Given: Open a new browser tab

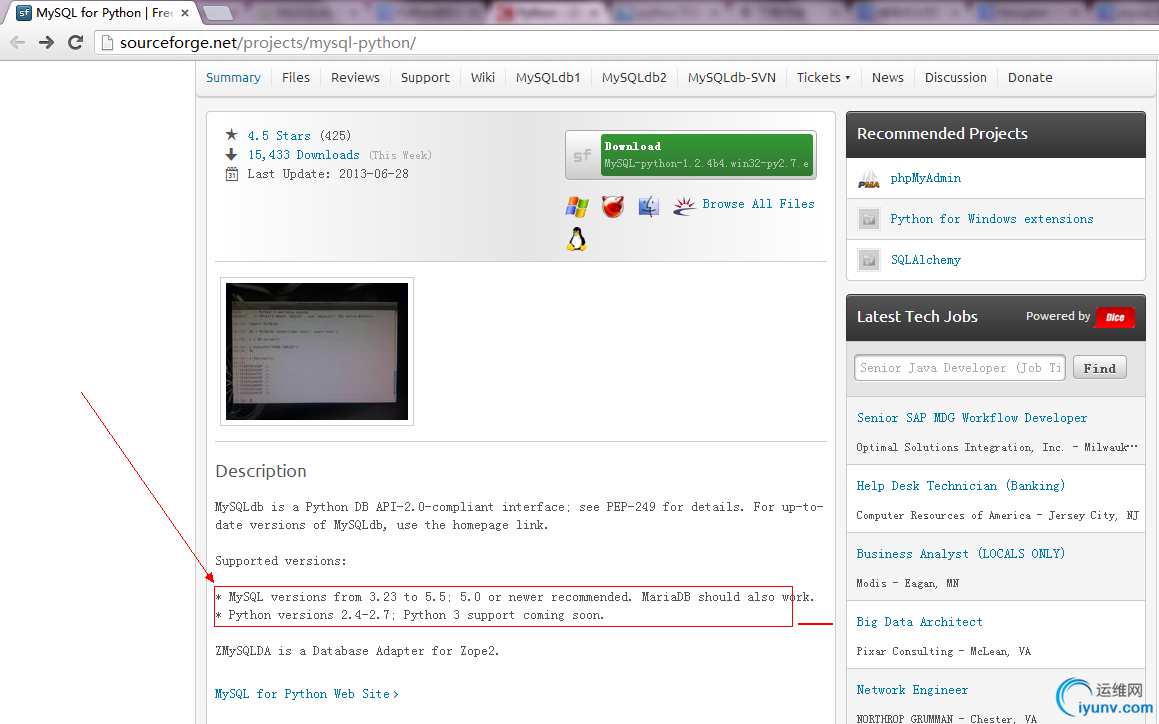Looking at the screenshot, I should click(217, 13).
